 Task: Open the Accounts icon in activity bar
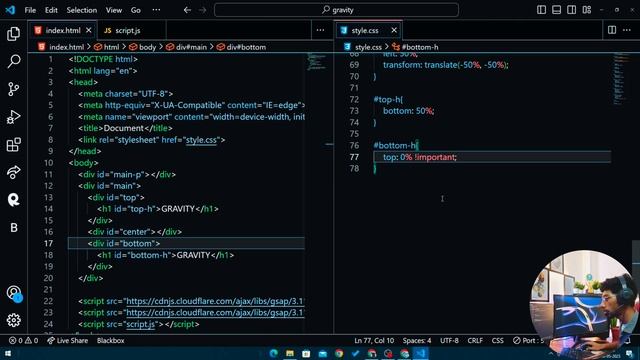coord(13,293)
